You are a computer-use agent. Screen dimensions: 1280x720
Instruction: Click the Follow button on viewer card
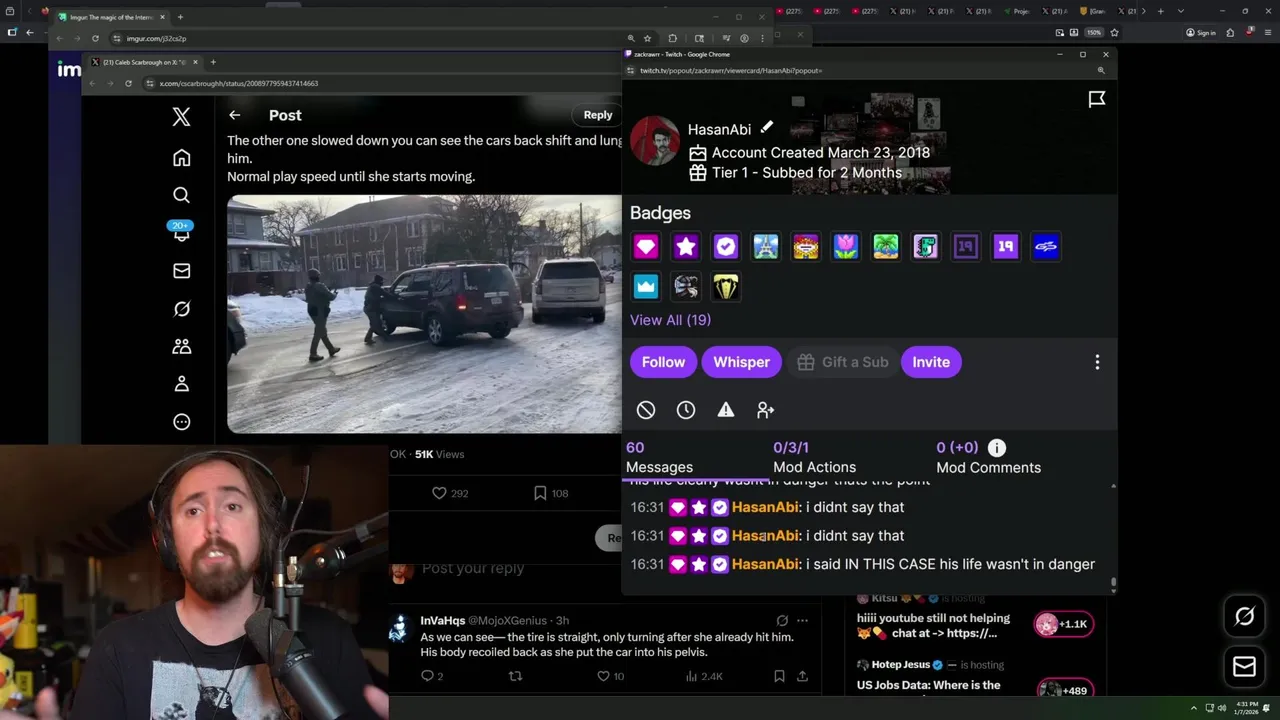click(x=663, y=362)
